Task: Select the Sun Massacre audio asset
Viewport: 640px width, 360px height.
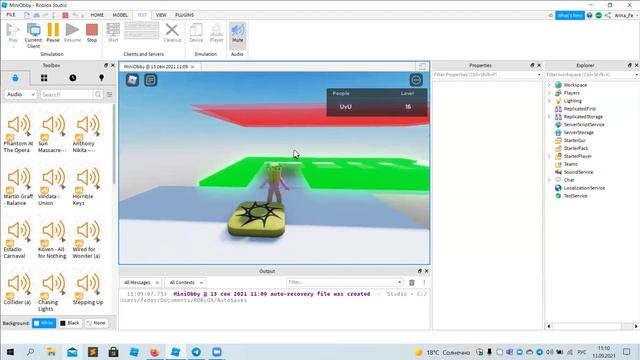Action: click(x=53, y=133)
